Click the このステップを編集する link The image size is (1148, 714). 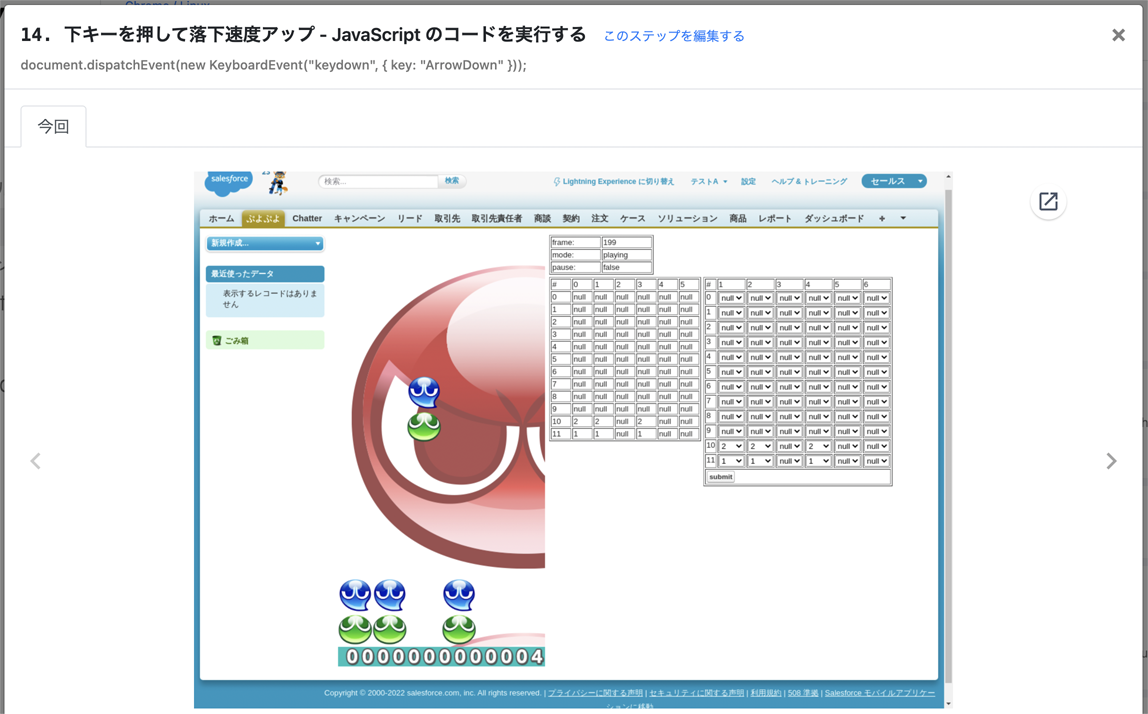point(674,36)
